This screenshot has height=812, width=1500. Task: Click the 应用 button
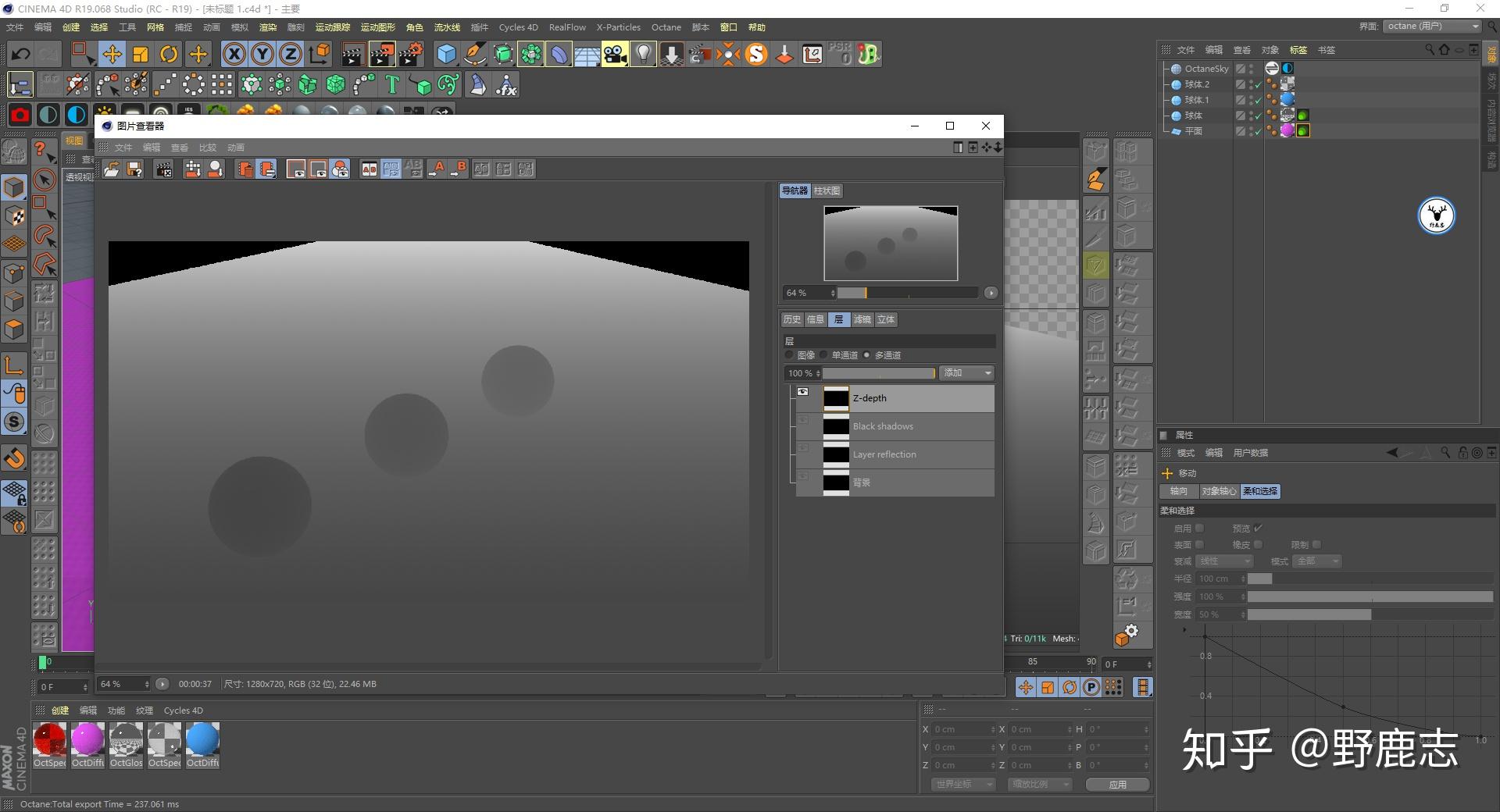click(x=1117, y=784)
